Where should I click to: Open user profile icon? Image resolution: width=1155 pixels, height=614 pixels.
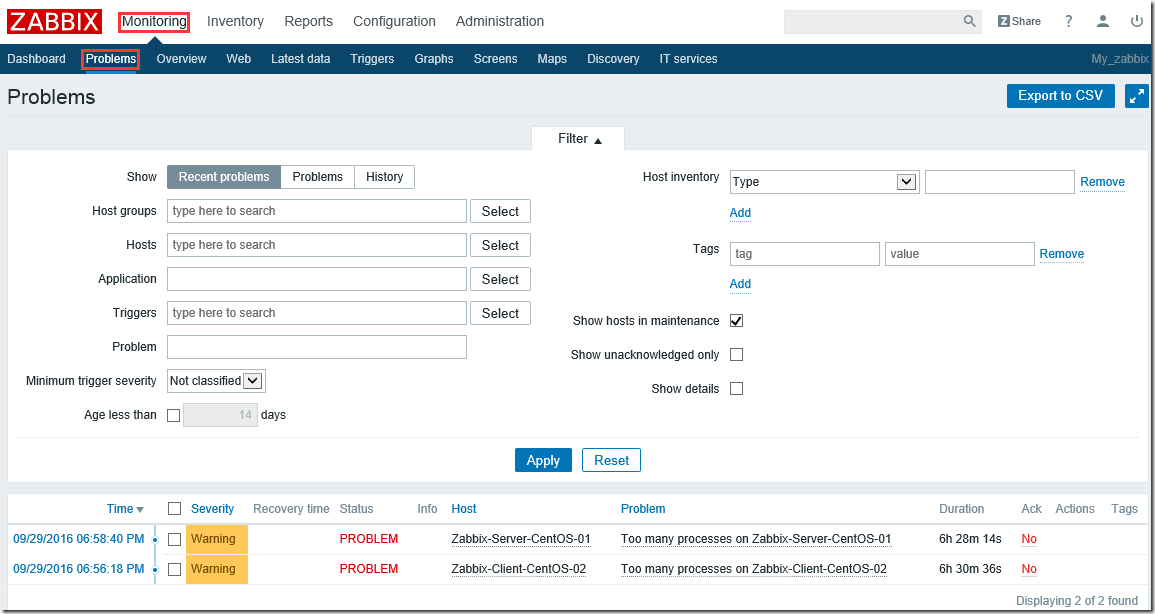point(1103,21)
